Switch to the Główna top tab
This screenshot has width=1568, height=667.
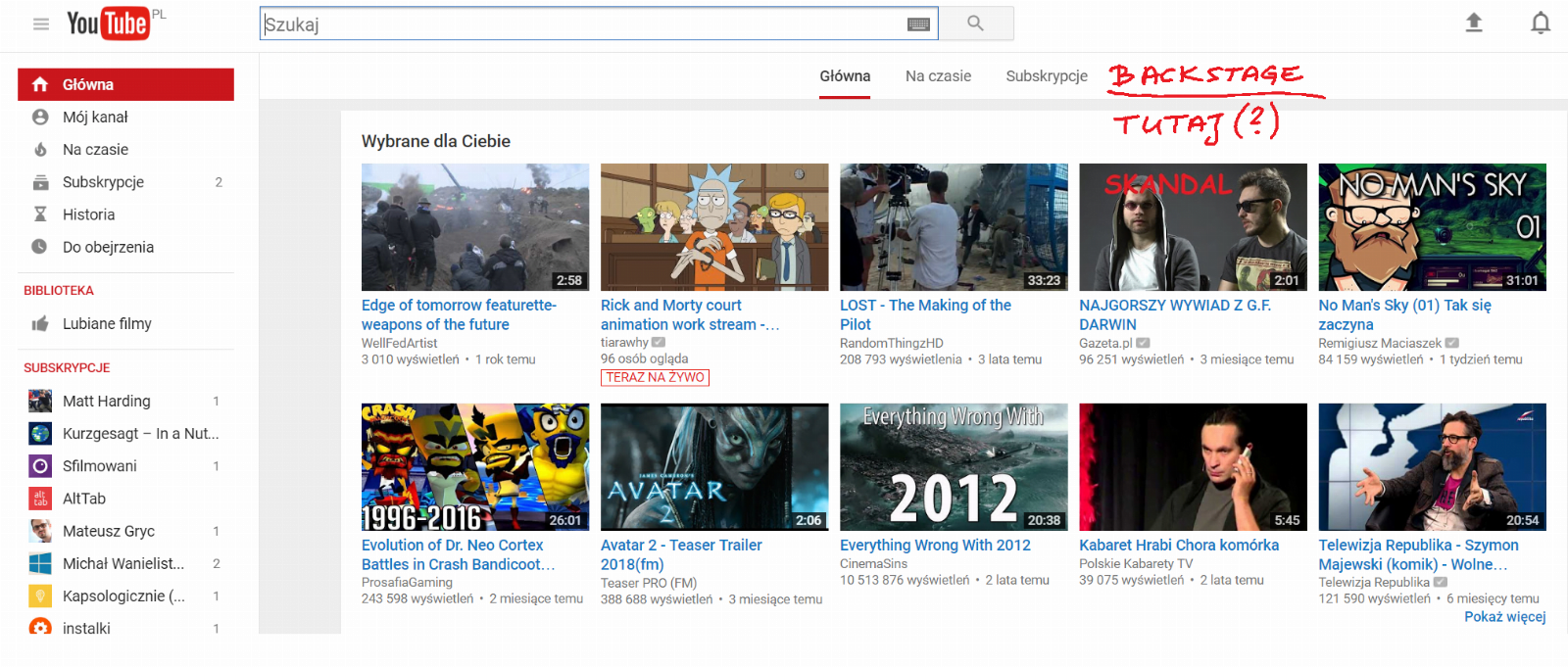click(x=845, y=76)
